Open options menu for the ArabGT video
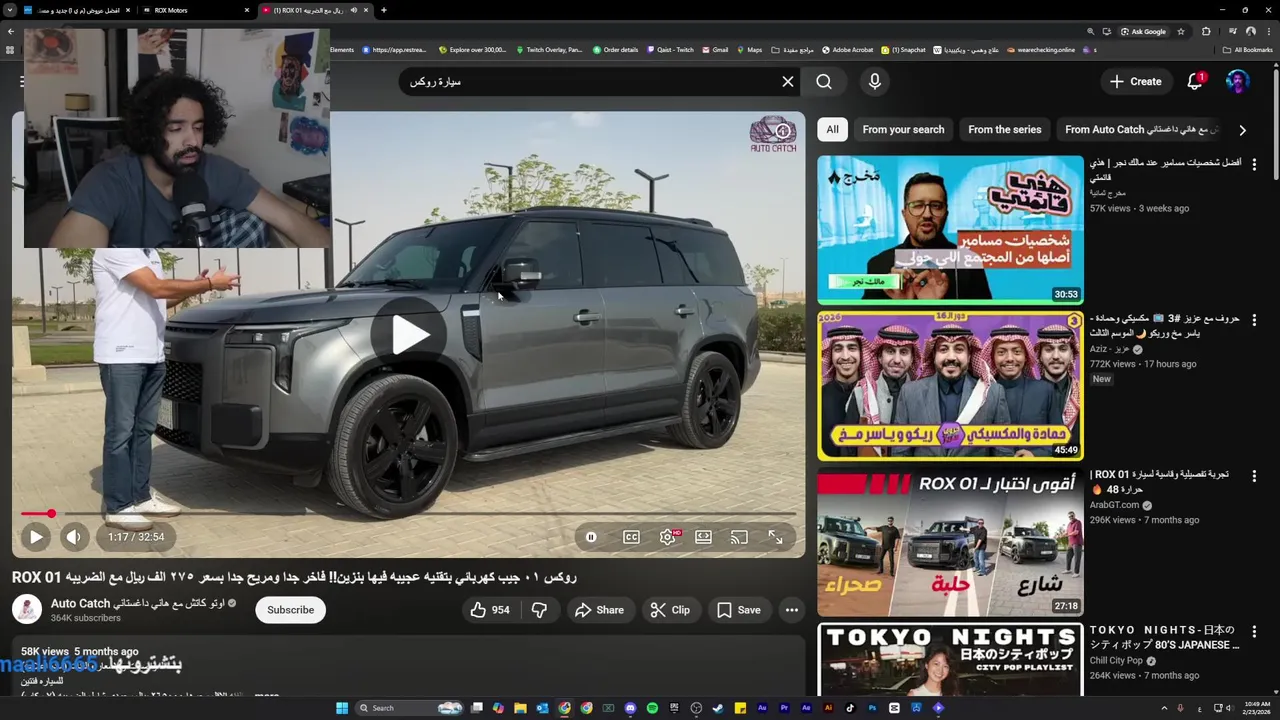The image size is (1280, 720). [1254, 476]
